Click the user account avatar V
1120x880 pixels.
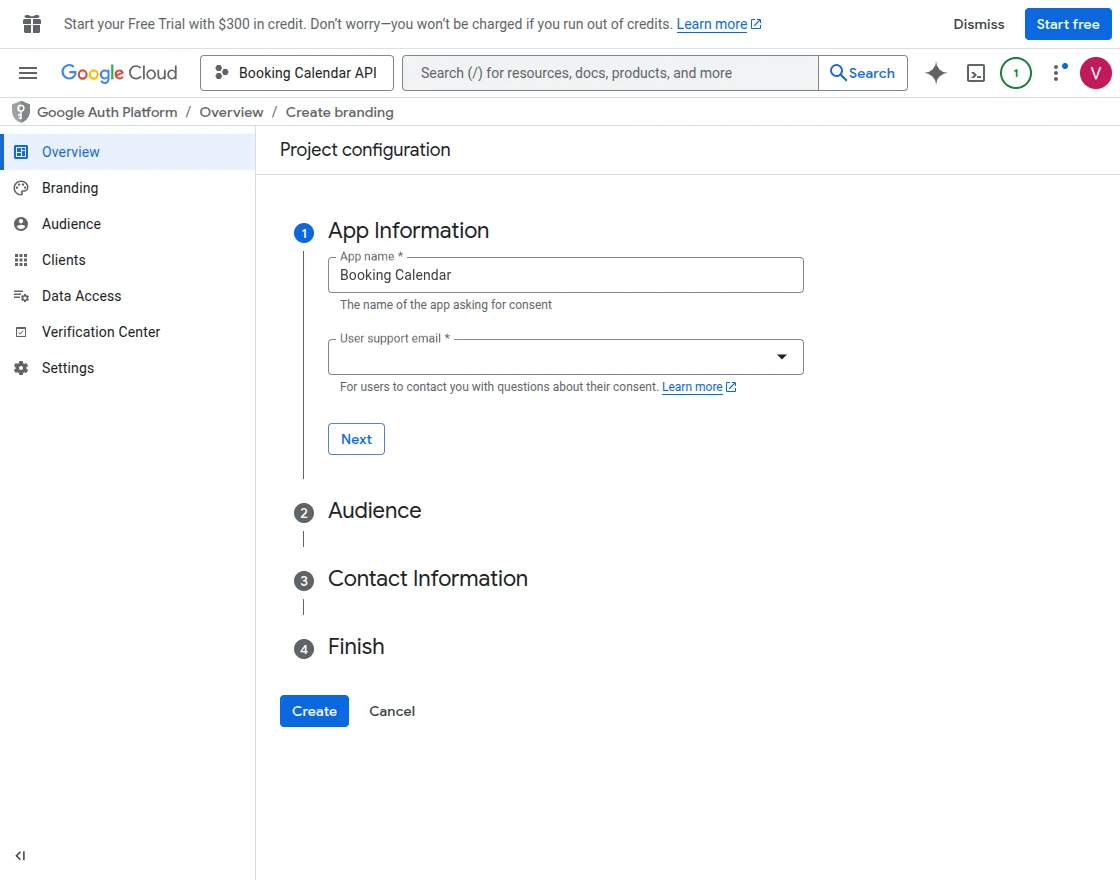(x=1096, y=73)
